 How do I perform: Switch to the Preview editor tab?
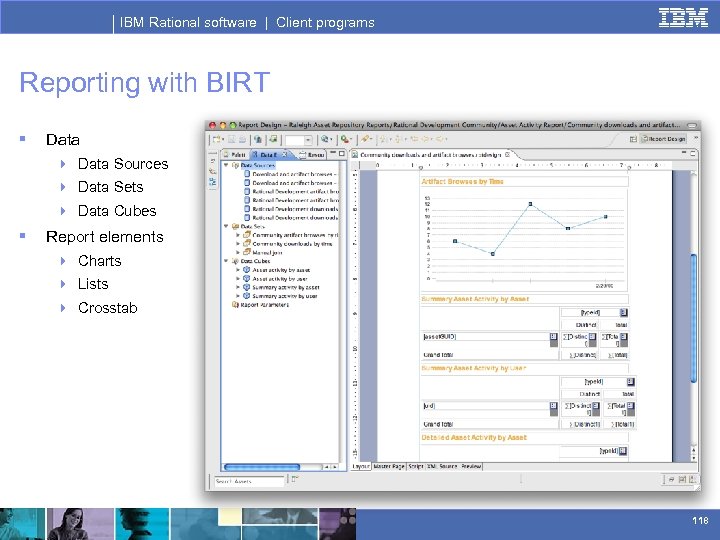[471, 466]
